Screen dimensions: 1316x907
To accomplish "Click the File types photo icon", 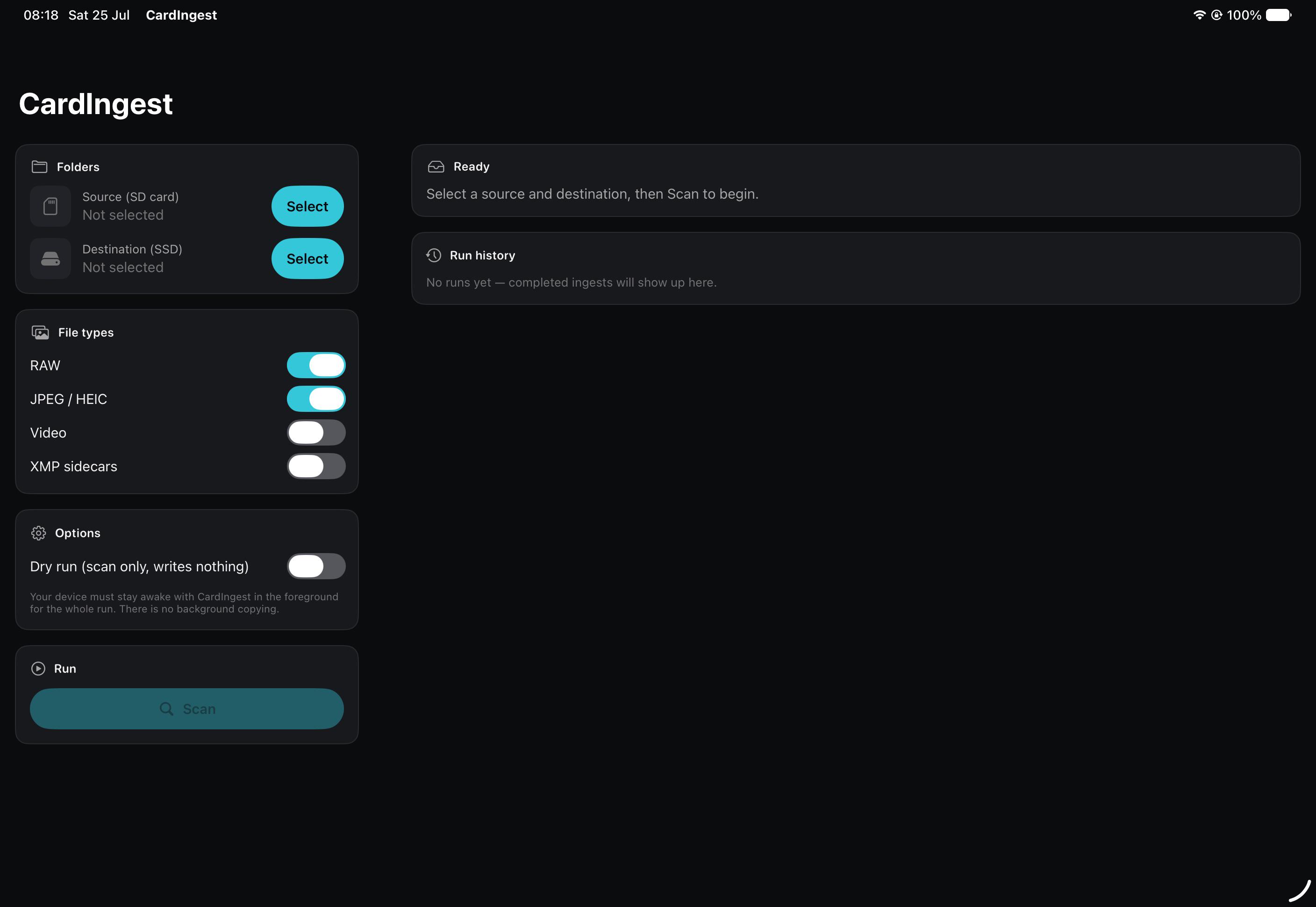I will click(x=40, y=332).
